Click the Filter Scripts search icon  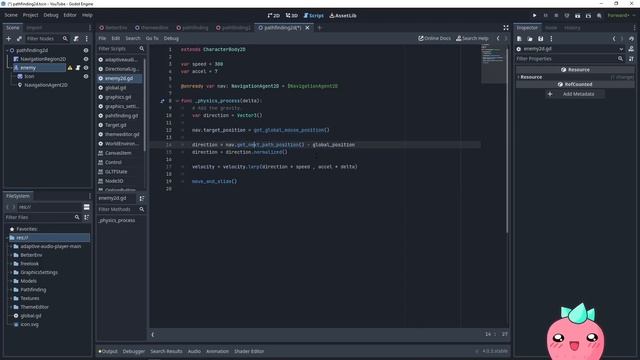click(142, 49)
